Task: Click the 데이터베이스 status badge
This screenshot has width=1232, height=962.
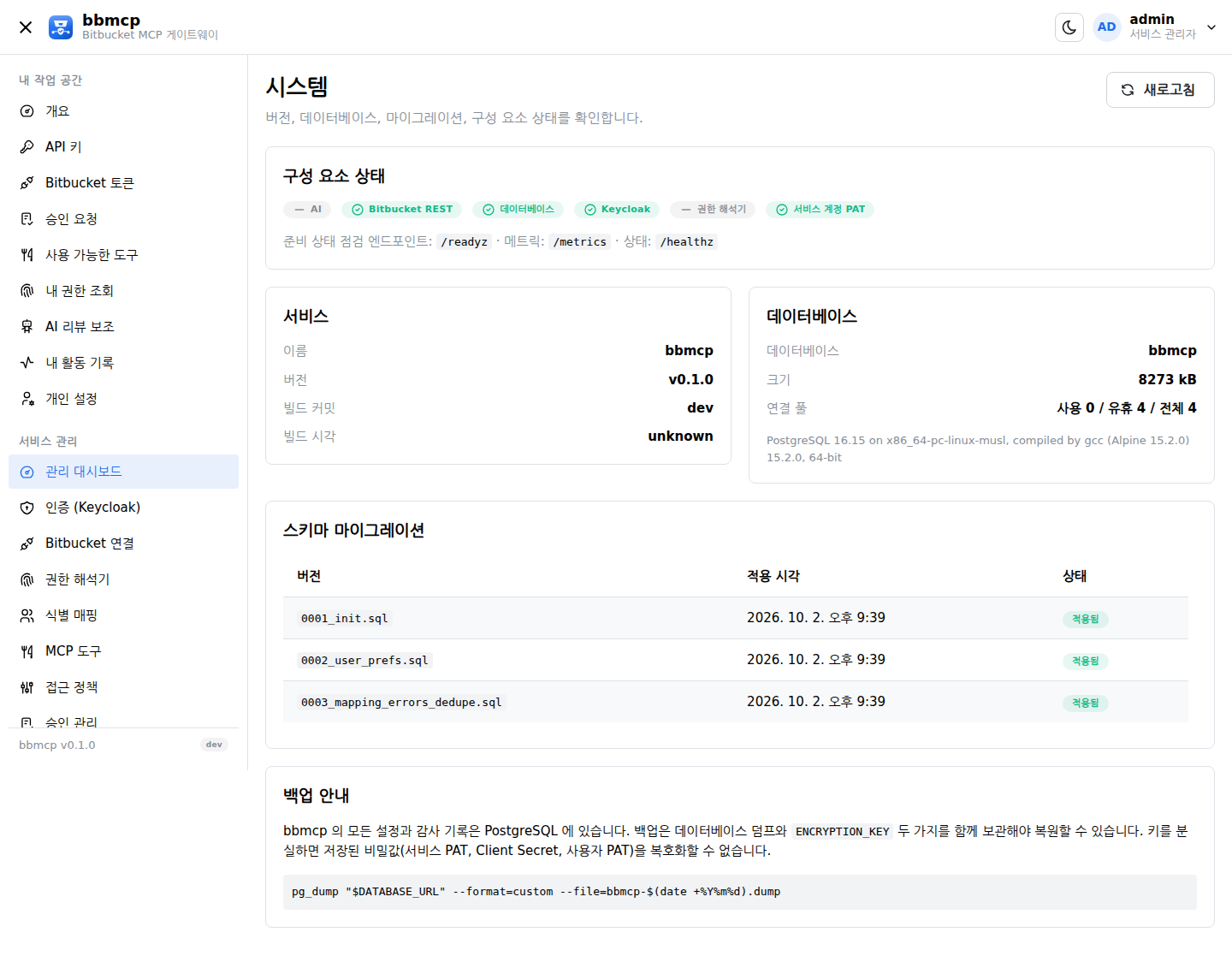Action: [518, 210]
